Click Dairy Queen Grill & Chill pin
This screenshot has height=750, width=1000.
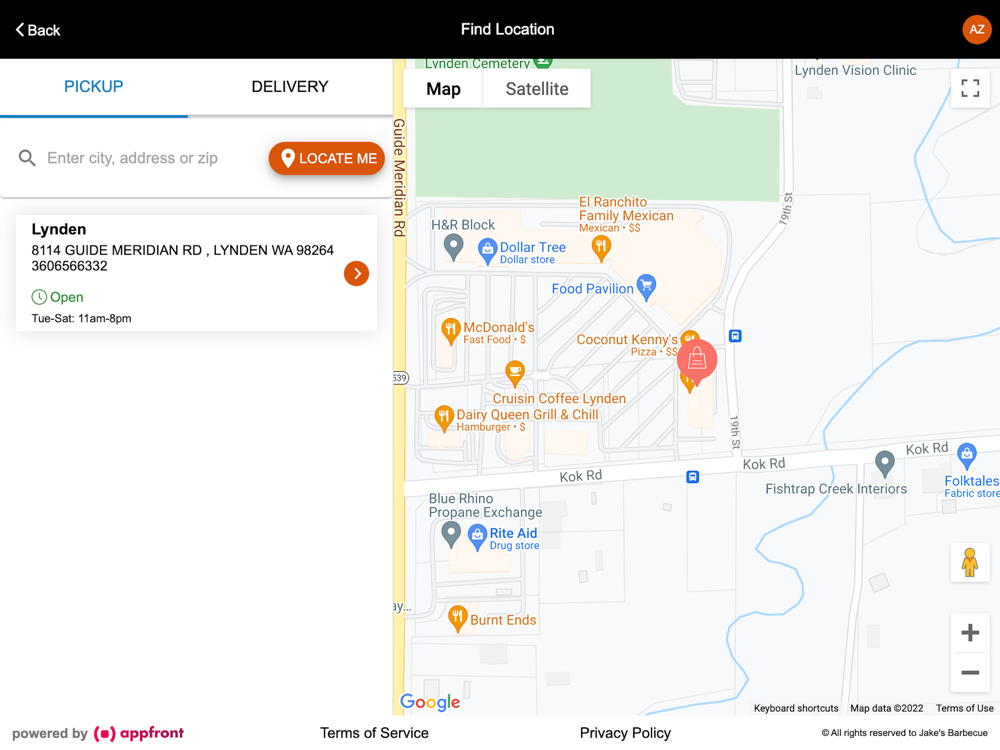point(444,418)
